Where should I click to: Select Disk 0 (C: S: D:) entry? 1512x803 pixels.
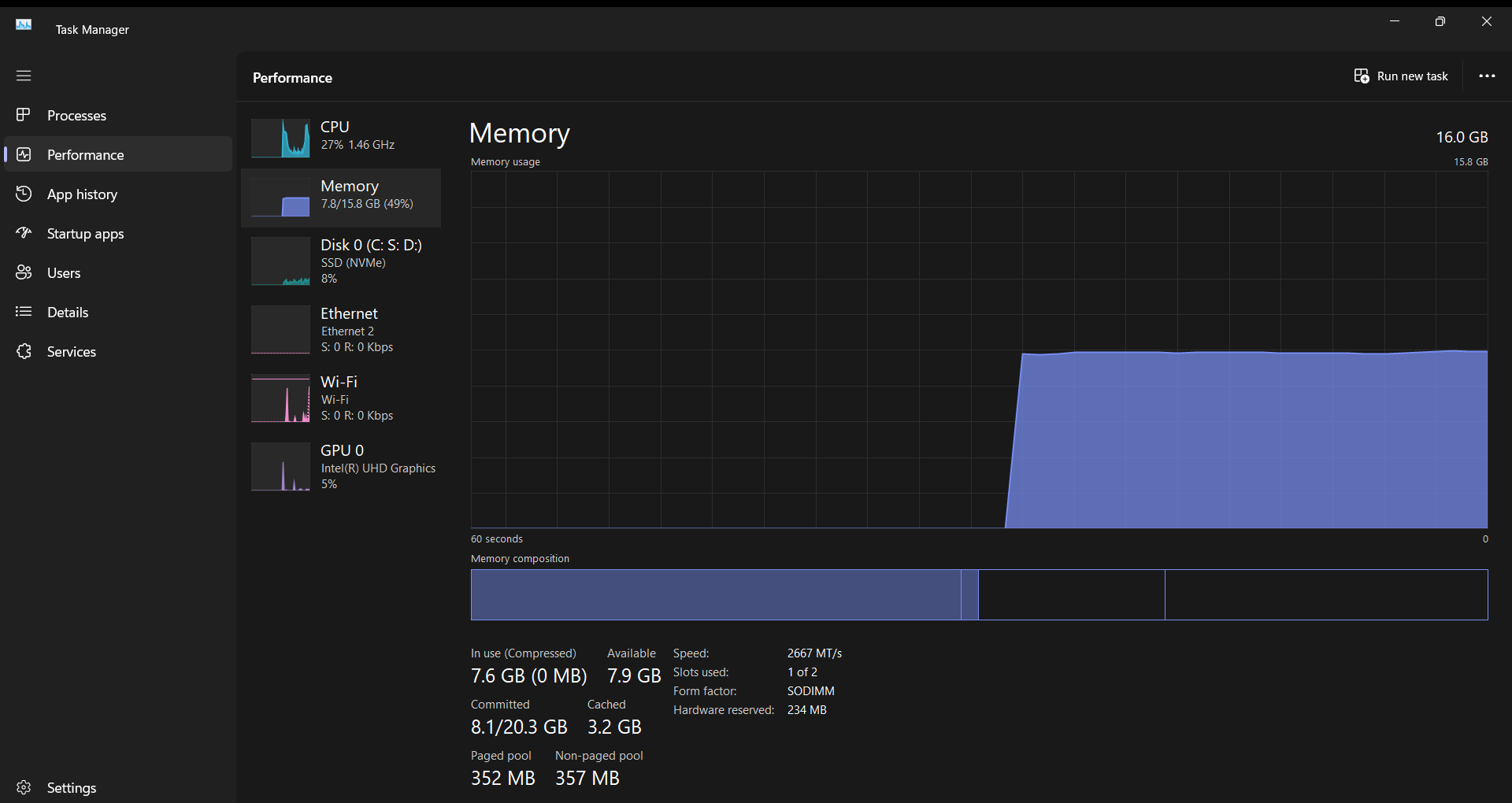(341, 261)
